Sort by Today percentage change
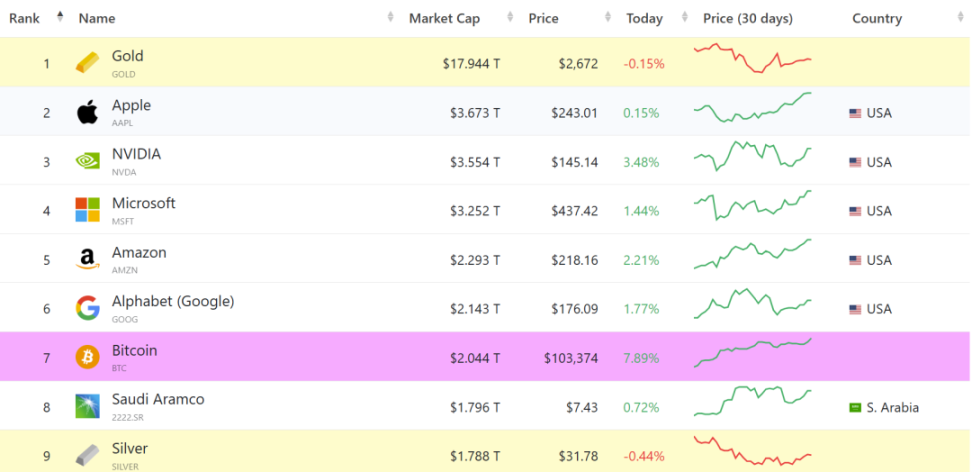The image size is (972, 472). 644,18
